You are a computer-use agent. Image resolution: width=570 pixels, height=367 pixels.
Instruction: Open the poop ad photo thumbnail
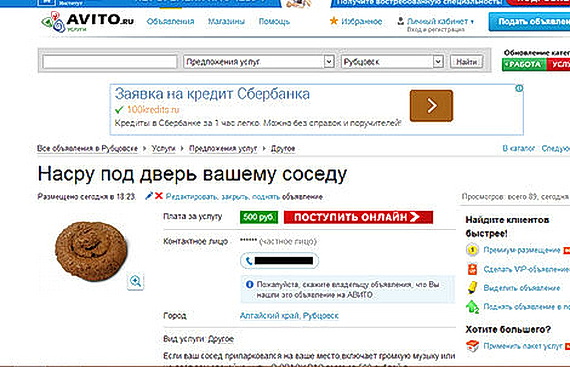click(x=91, y=251)
